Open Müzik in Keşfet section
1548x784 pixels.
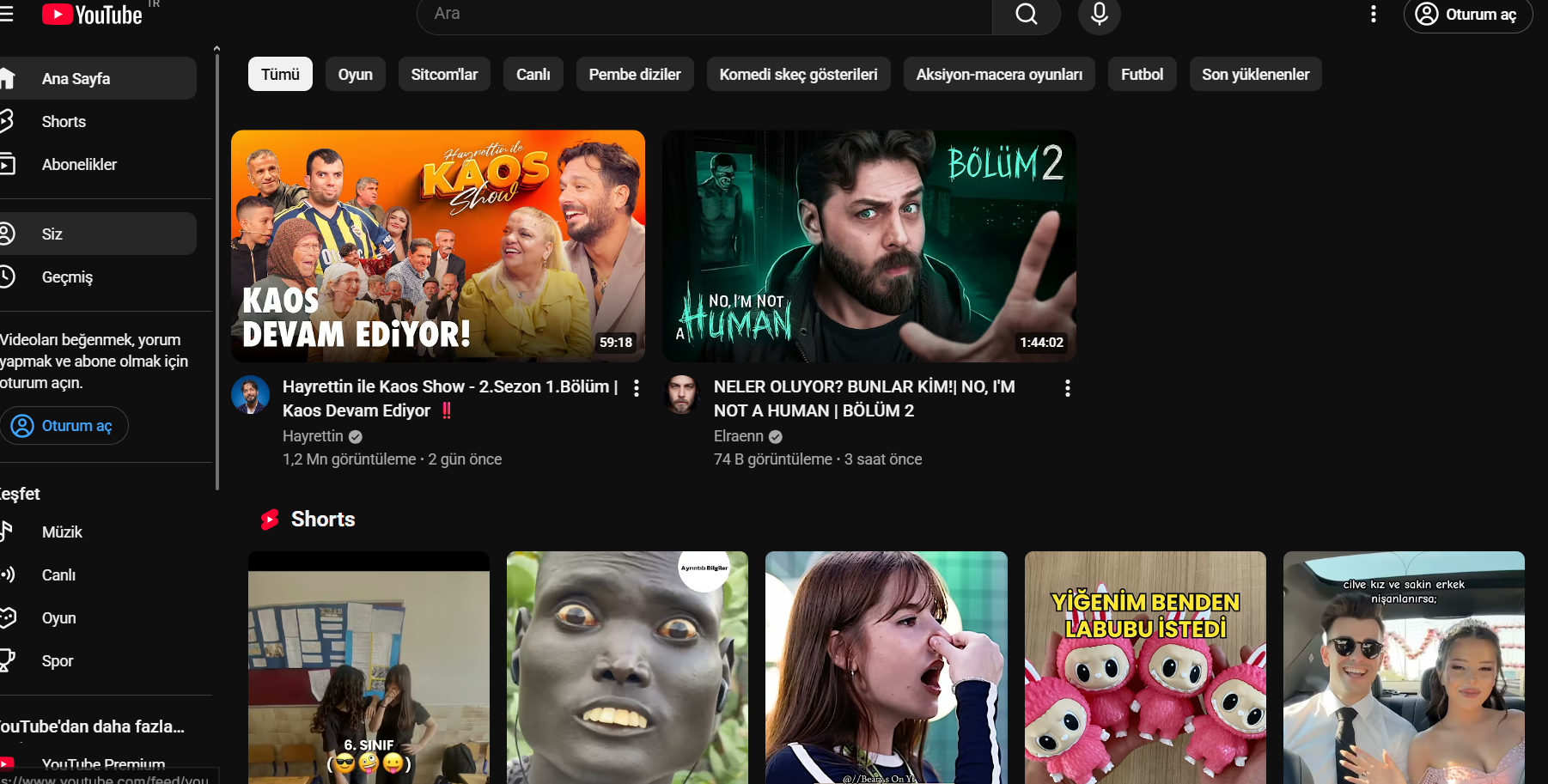click(x=98, y=532)
